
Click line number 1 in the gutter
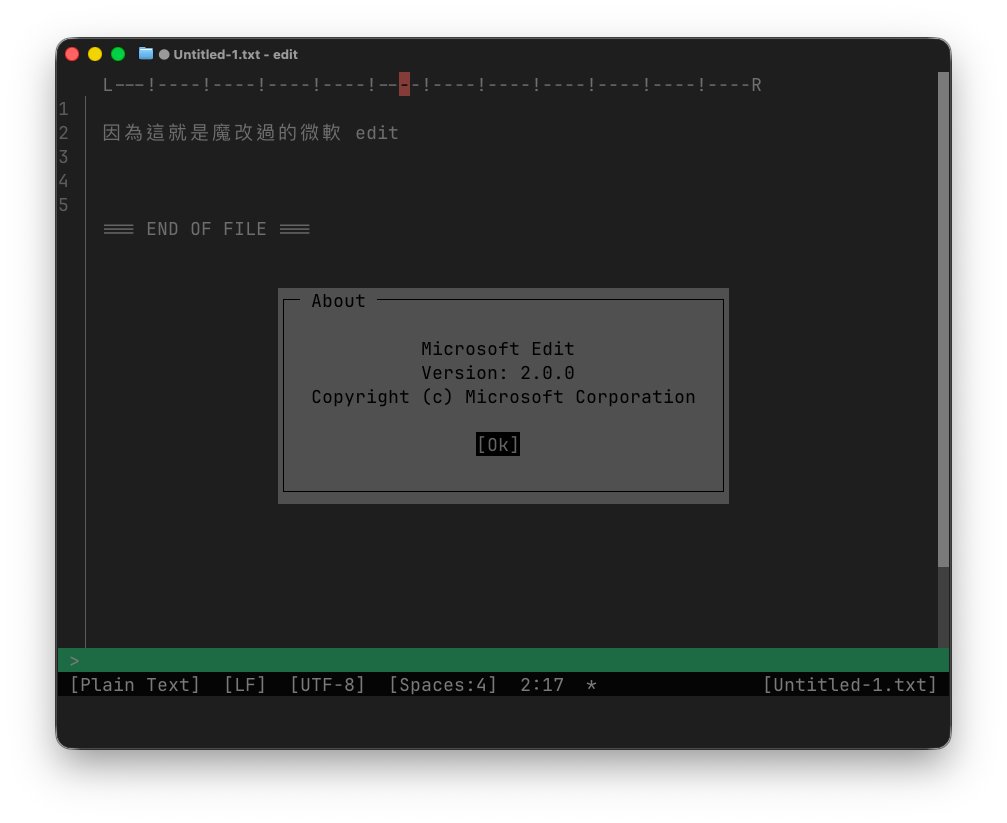pyautogui.click(x=64, y=109)
